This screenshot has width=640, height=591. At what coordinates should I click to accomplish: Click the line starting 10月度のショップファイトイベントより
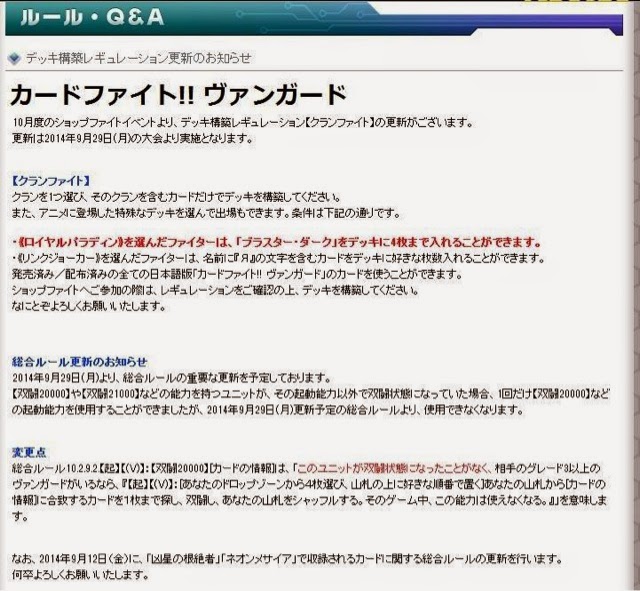(x=242, y=122)
